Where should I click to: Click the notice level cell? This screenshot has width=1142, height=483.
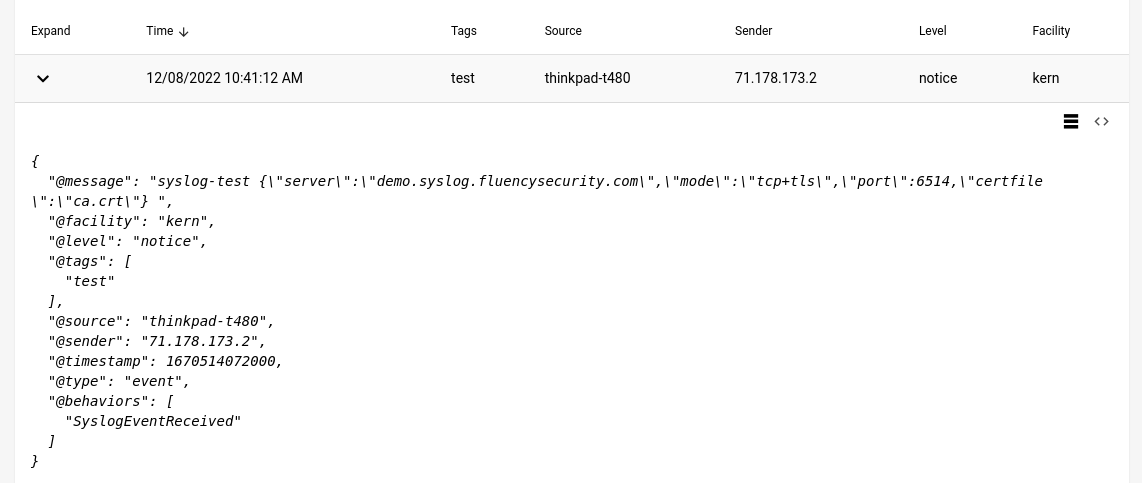(938, 78)
